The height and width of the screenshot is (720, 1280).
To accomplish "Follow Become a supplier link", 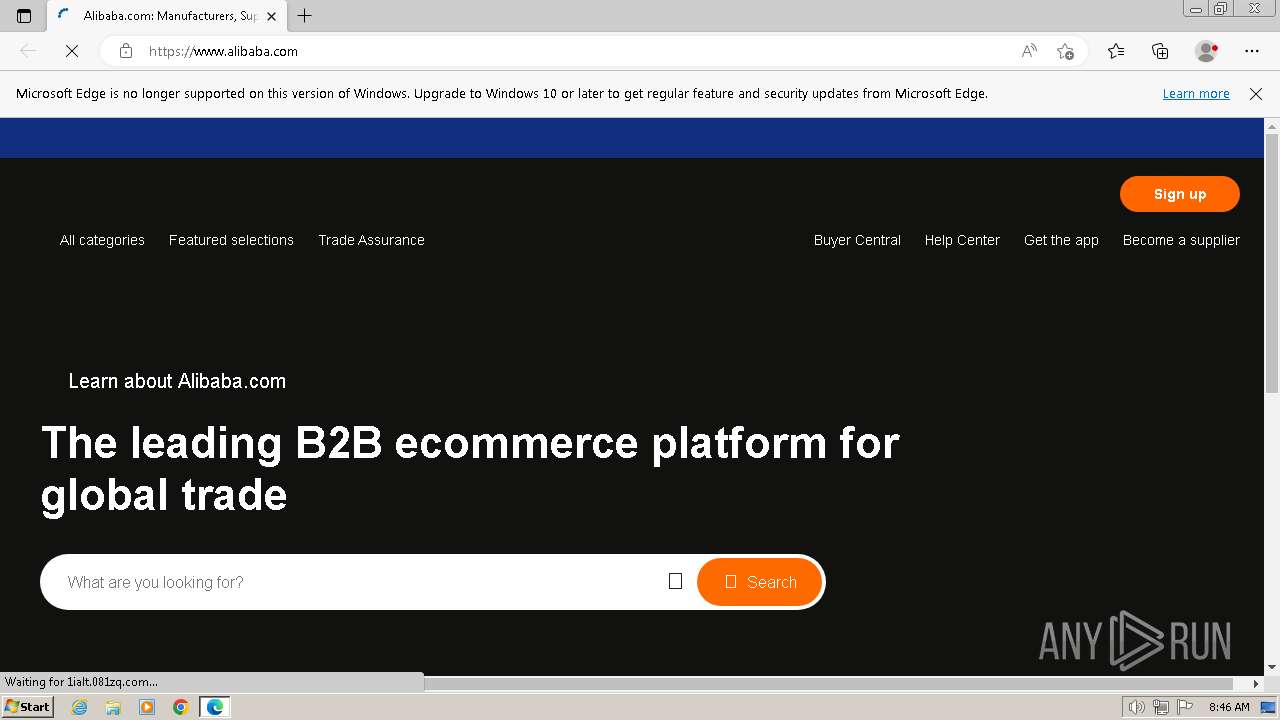I will pos(1181,240).
